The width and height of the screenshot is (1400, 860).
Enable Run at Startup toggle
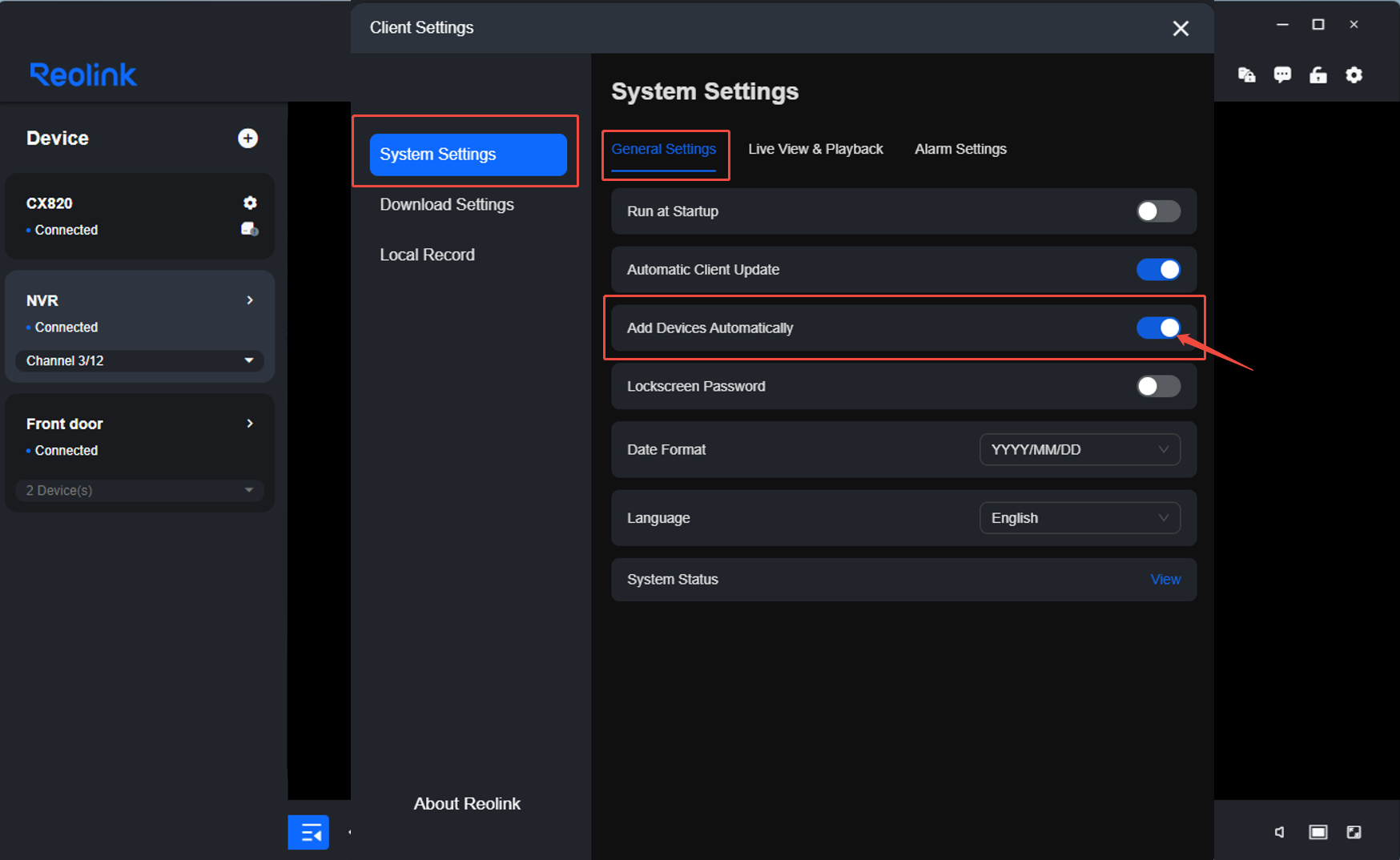pyautogui.click(x=1158, y=211)
